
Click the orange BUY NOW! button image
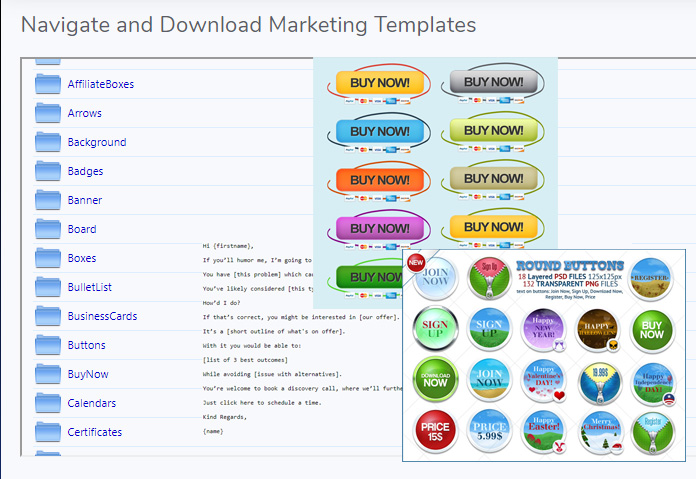pyautogui.click(x=379, y=180)
